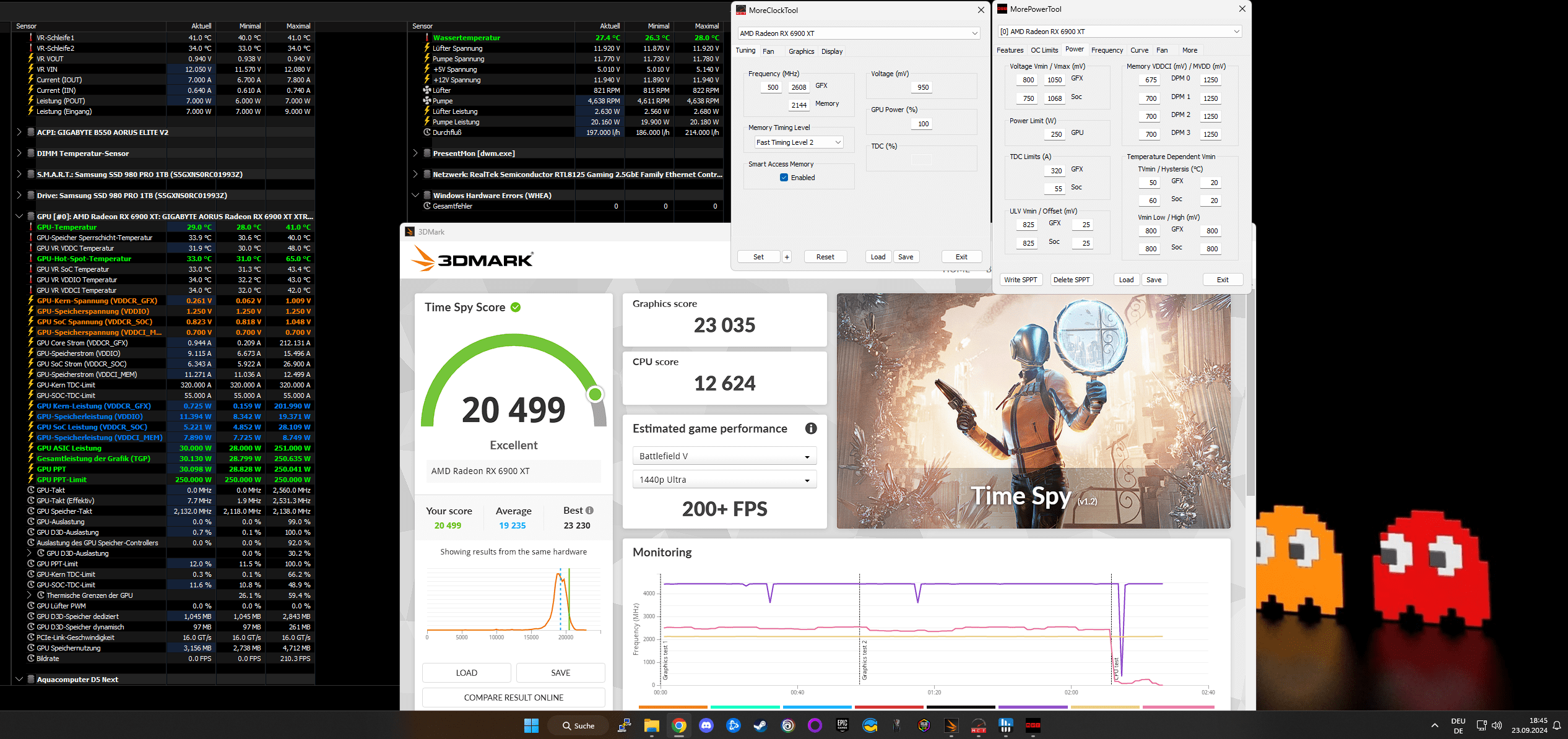
Task: Click LOAD button under 3DMark score chart
Action: 467,673
